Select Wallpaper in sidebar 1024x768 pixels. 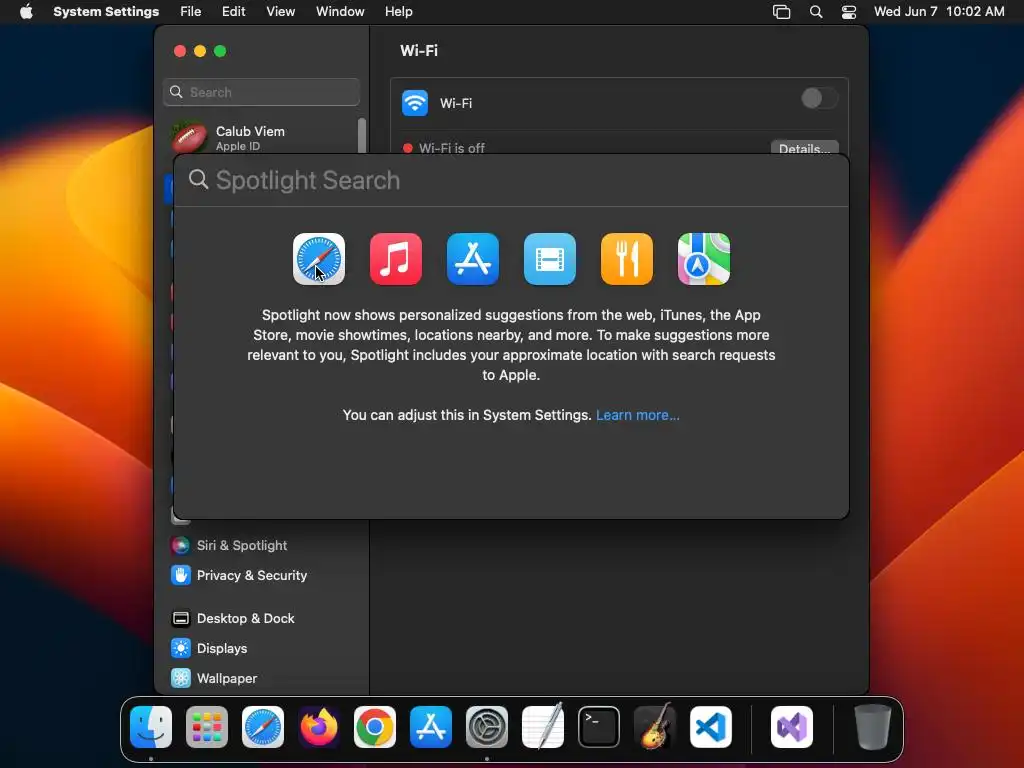pyautogui.click(x=214, y=679)
